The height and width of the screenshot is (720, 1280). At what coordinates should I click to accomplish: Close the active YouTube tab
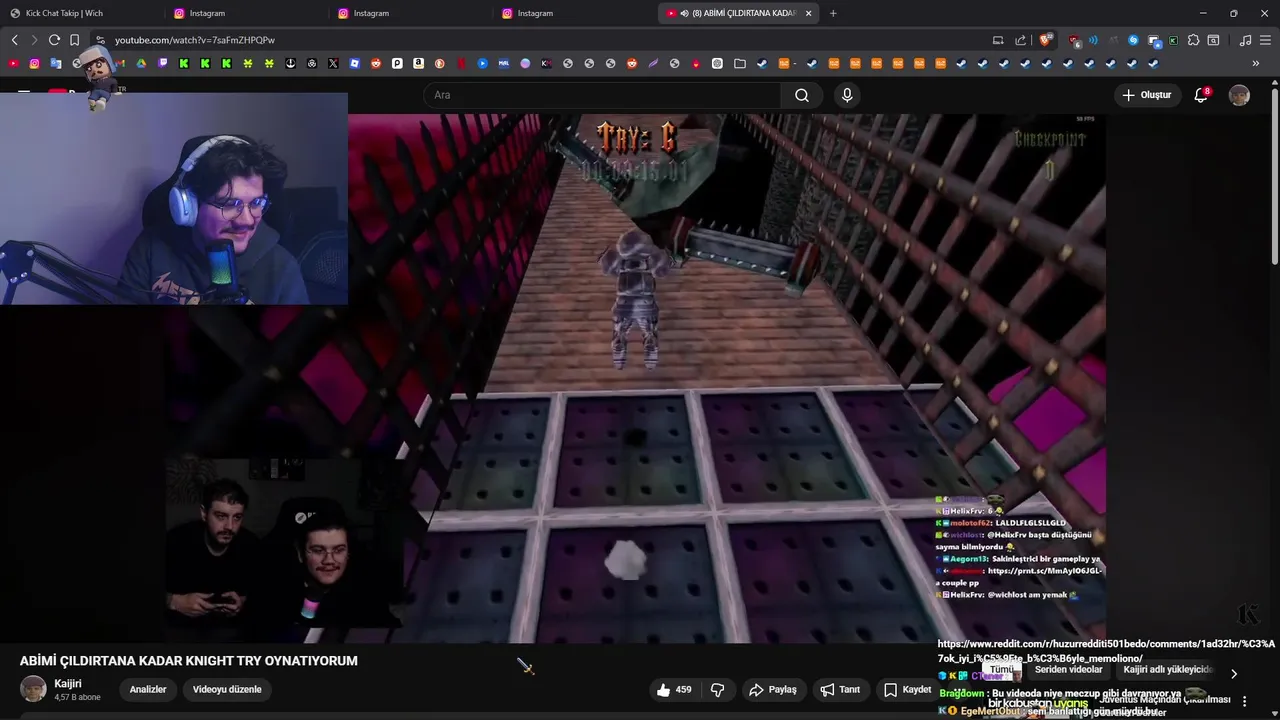808,13
